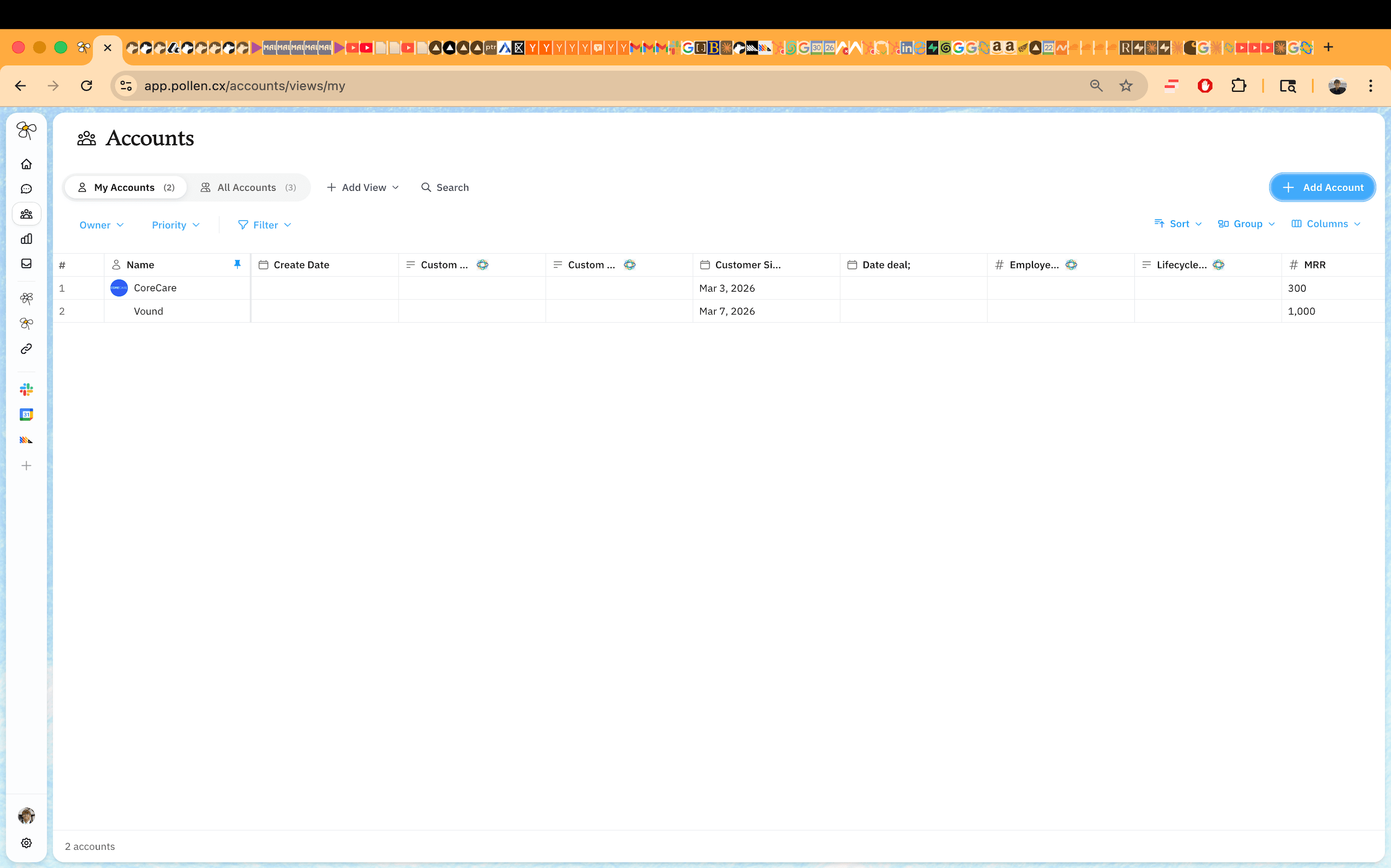Click the Customer Si... column header
The image size is (1391, 868).
766,264
